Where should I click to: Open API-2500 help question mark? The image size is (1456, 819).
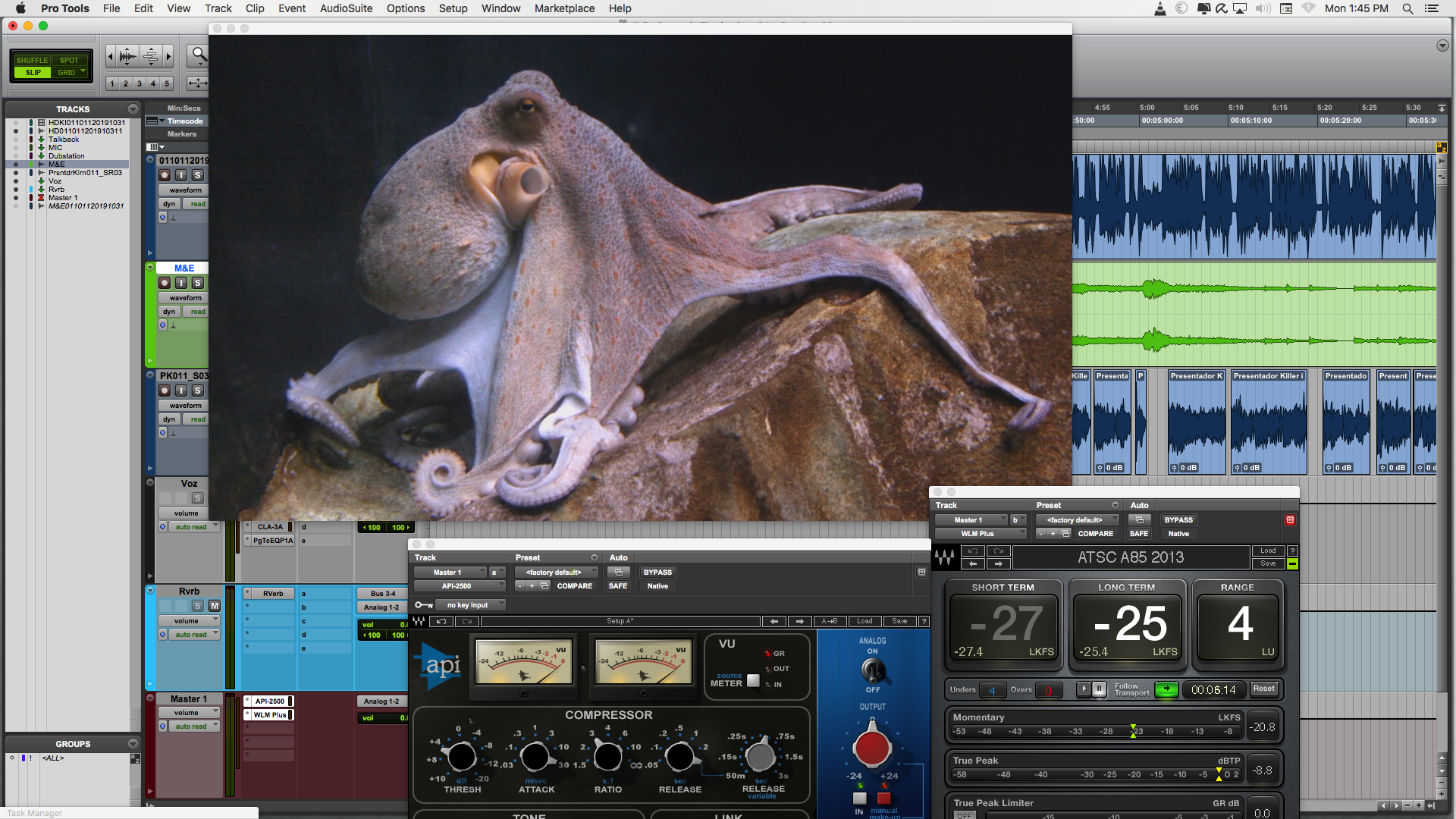tap(924, 621)
